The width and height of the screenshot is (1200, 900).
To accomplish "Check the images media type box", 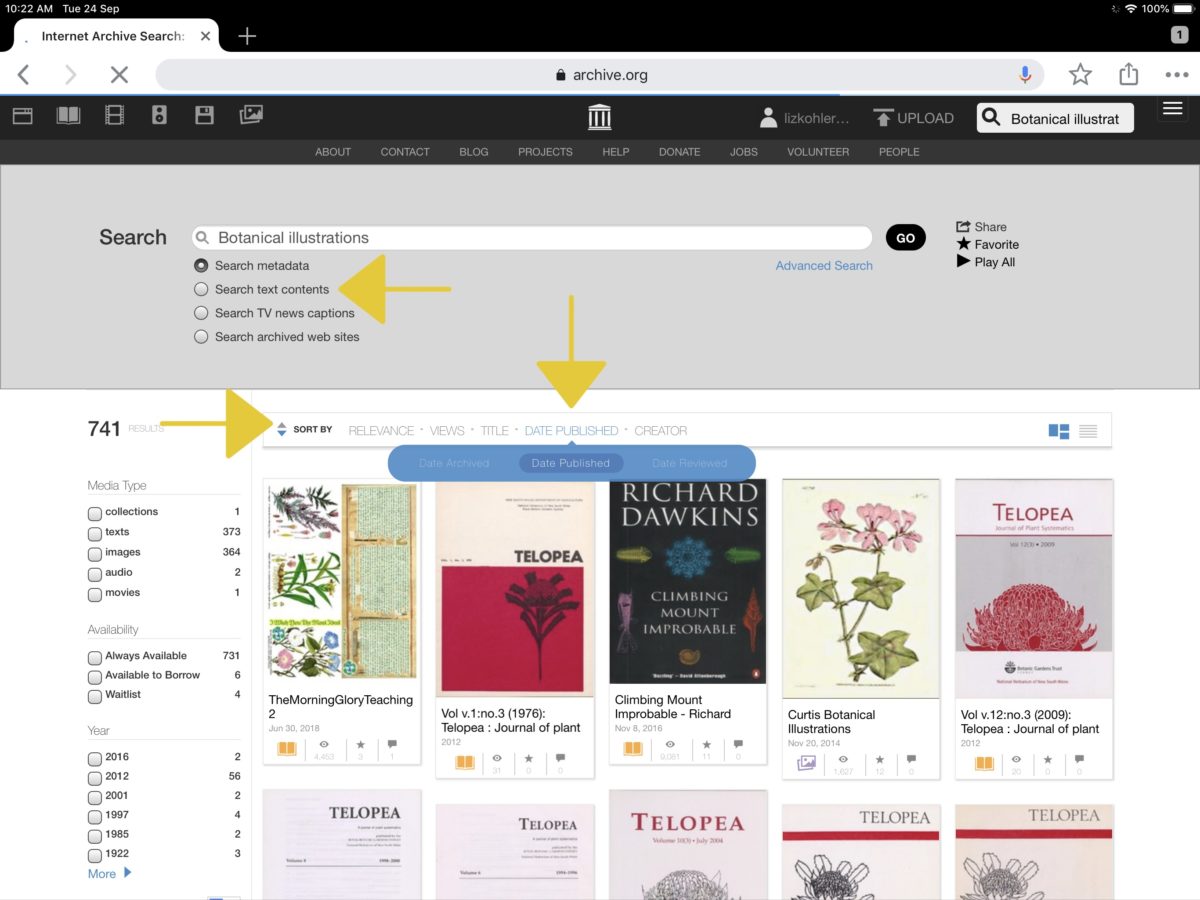I will tap(95, 553).
